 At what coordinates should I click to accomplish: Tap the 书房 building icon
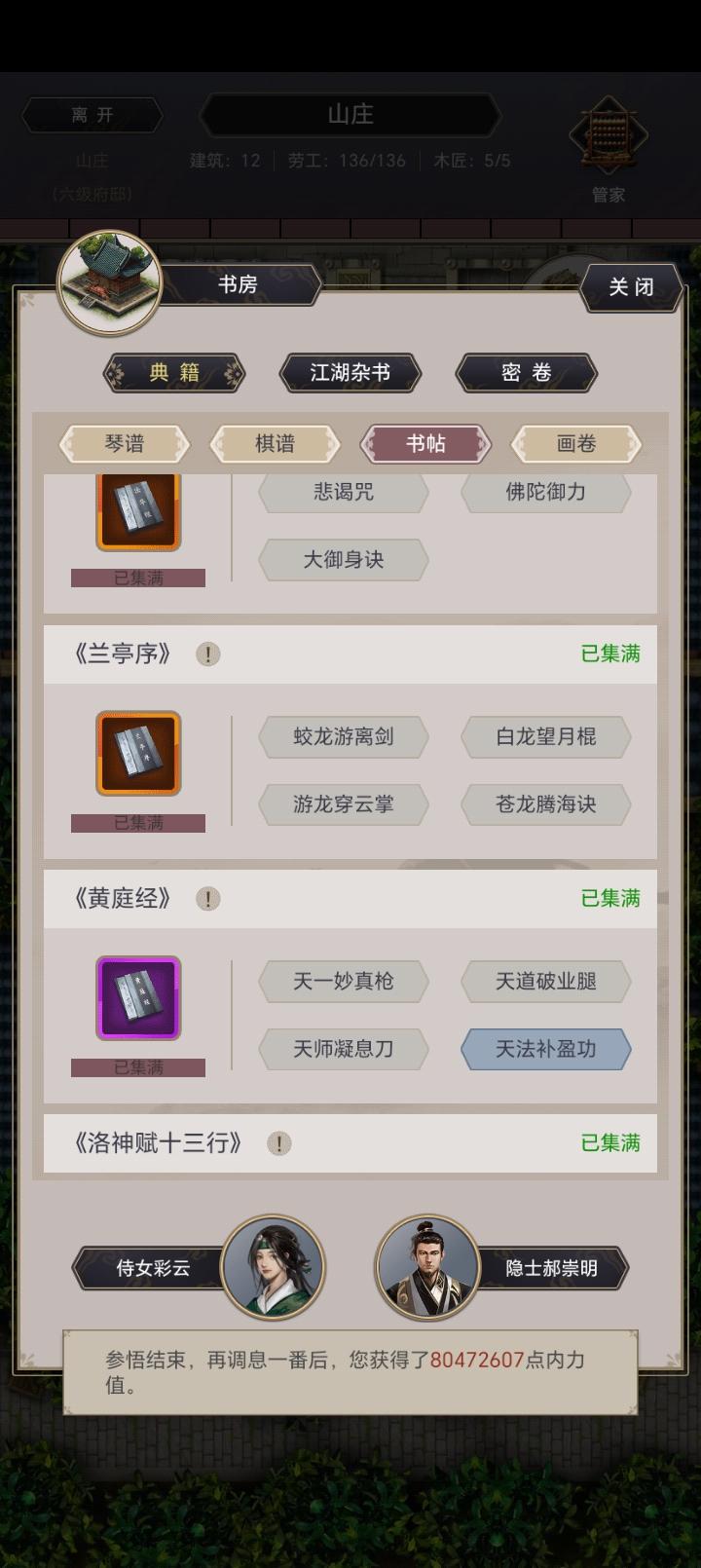108,282
